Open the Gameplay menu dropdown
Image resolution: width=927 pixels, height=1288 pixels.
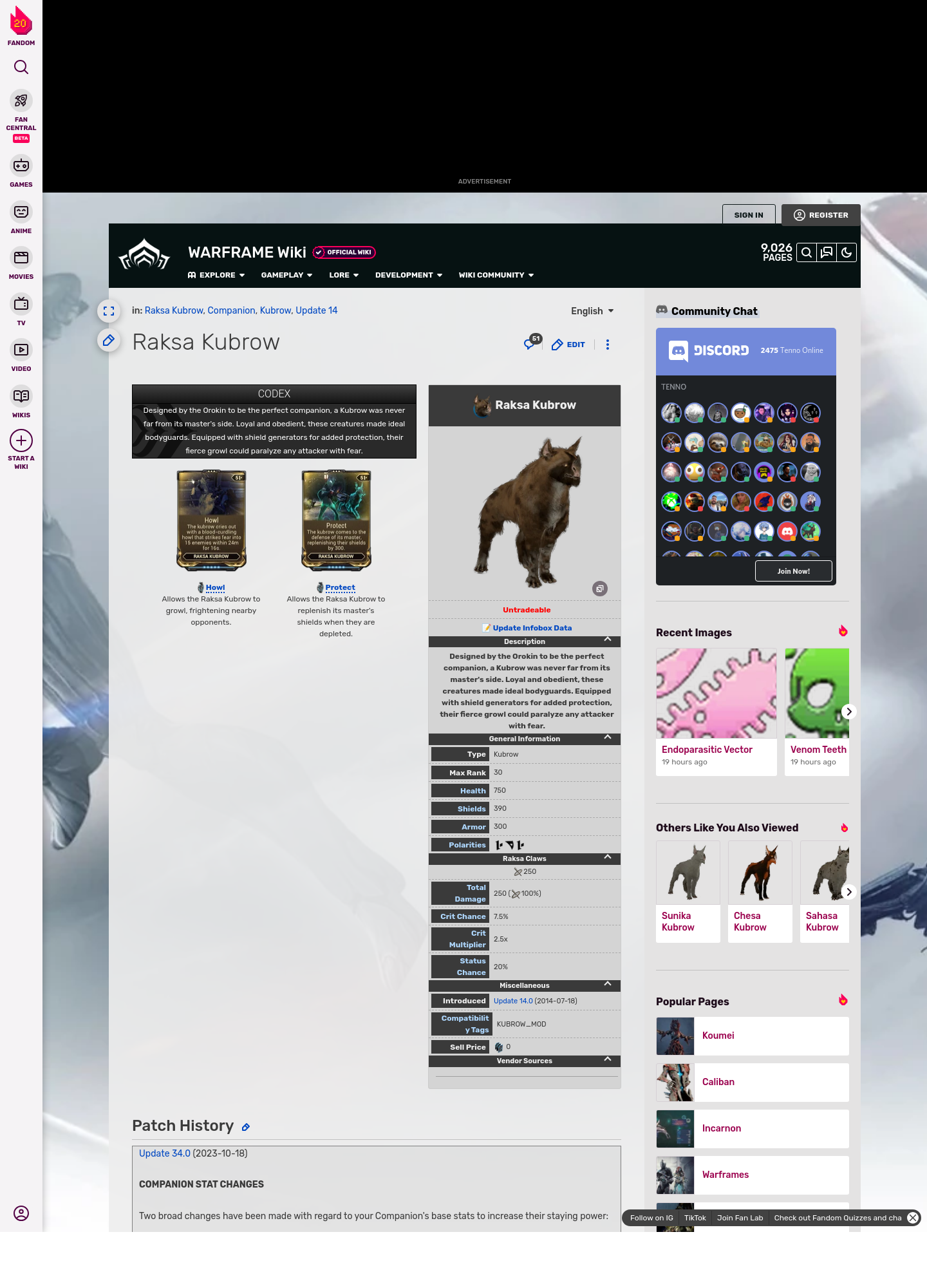[286, 275]
